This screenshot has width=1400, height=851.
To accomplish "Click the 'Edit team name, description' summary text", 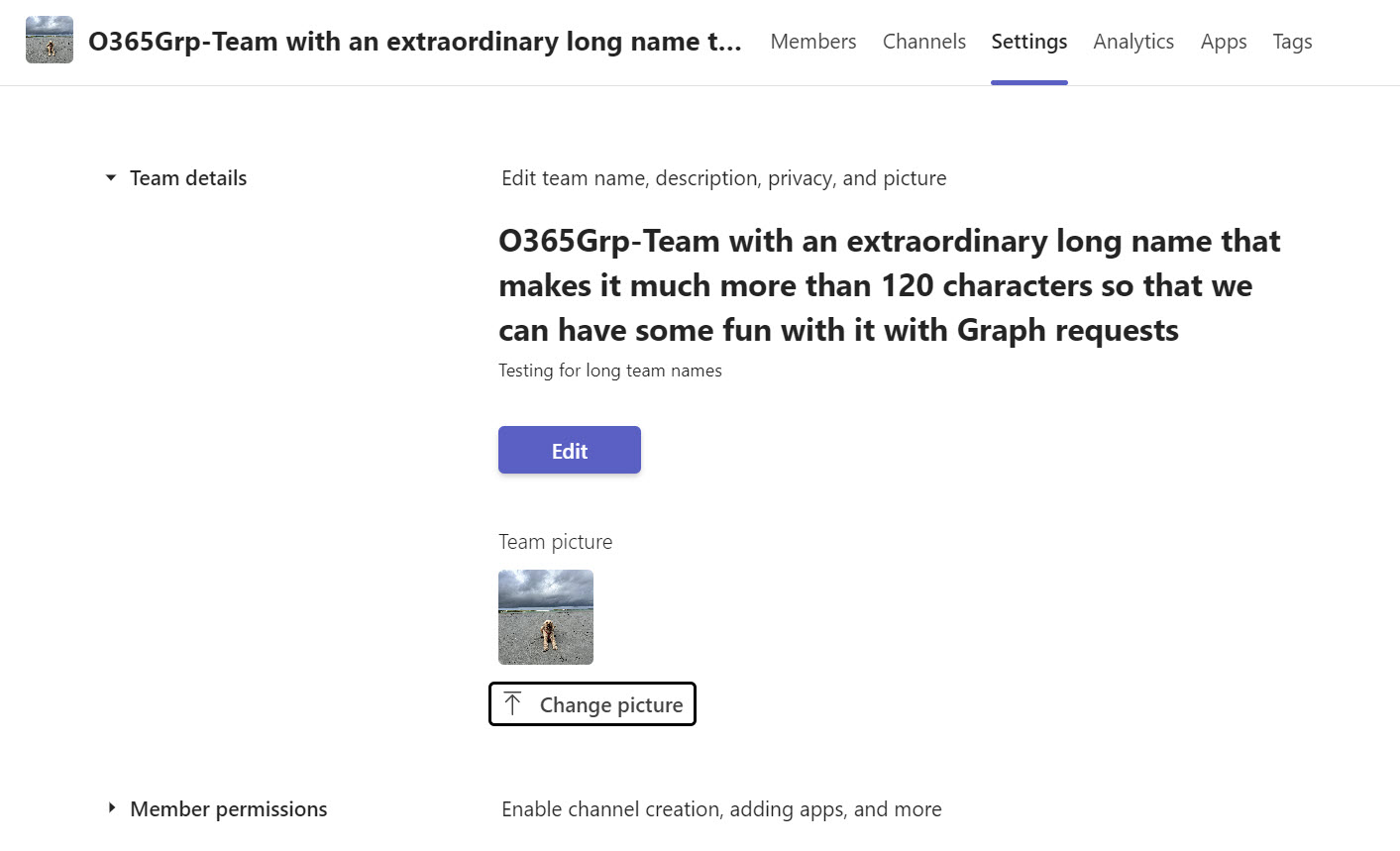I will click(724, 178).
